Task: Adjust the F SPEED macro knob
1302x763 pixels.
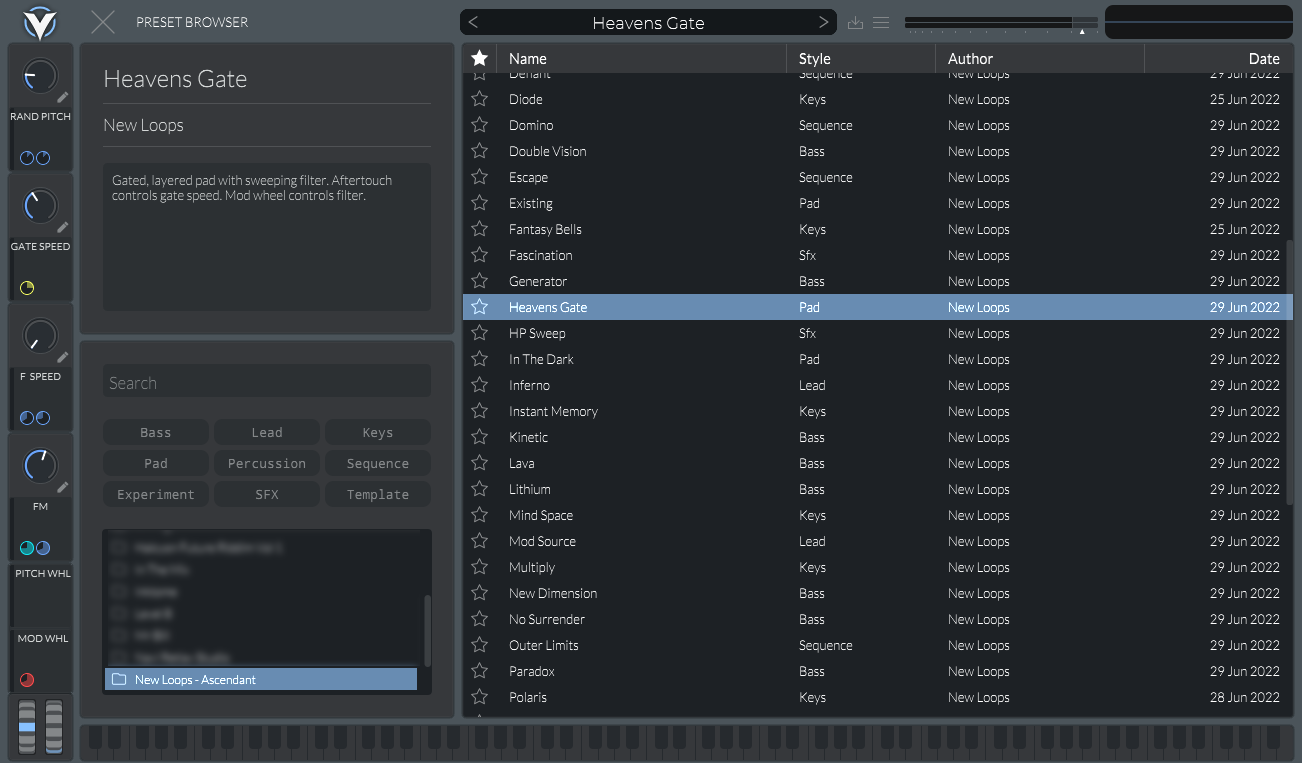Action: 40,336
